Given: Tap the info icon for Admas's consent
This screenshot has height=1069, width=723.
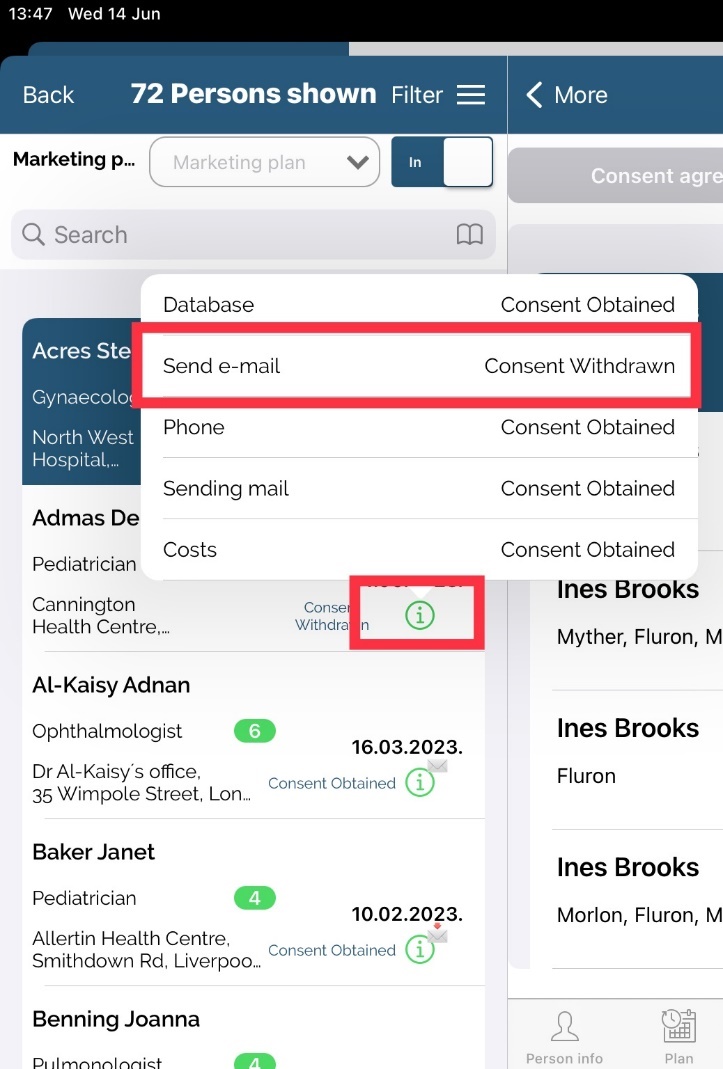Looking at the screenshot, I should point(420,616).
